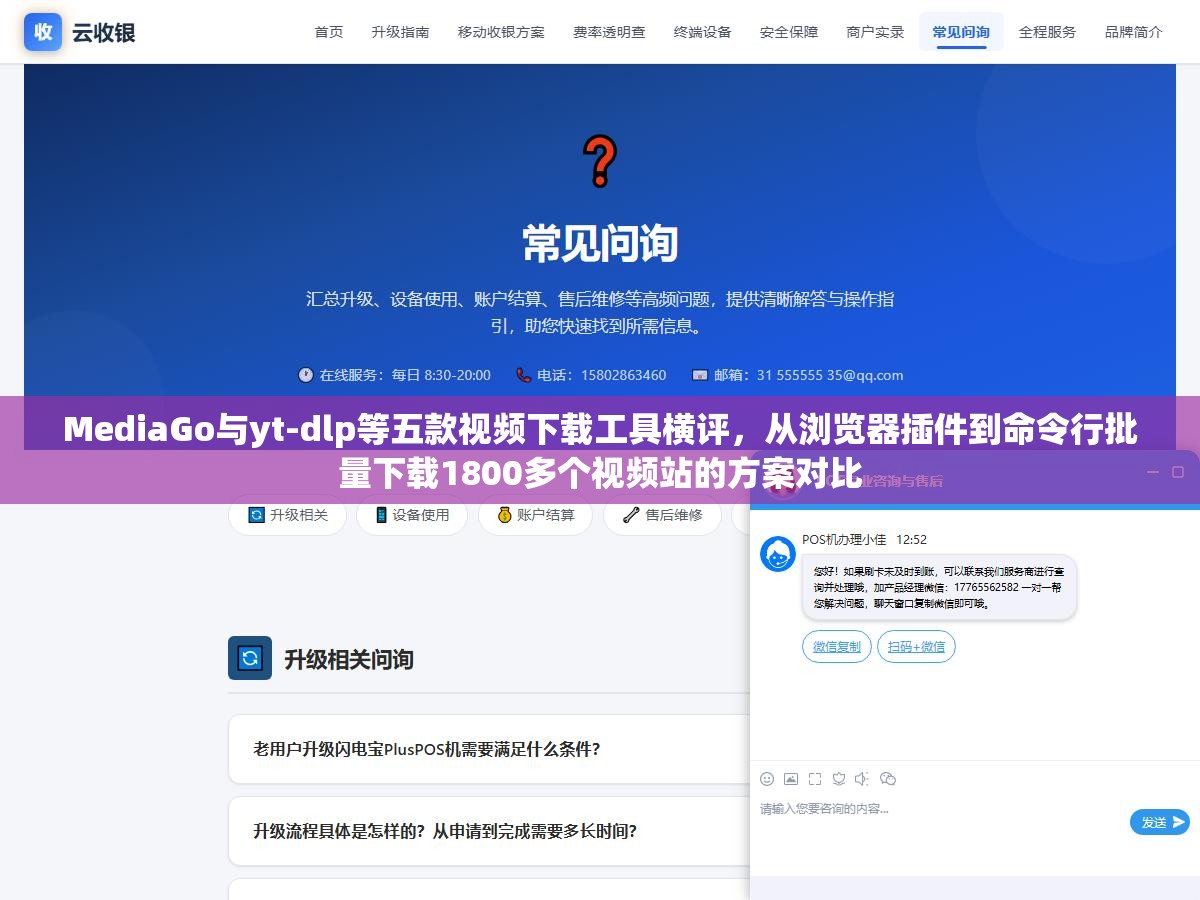
Task: Minimize the chat consultation window
Action: pos(1153,472)
